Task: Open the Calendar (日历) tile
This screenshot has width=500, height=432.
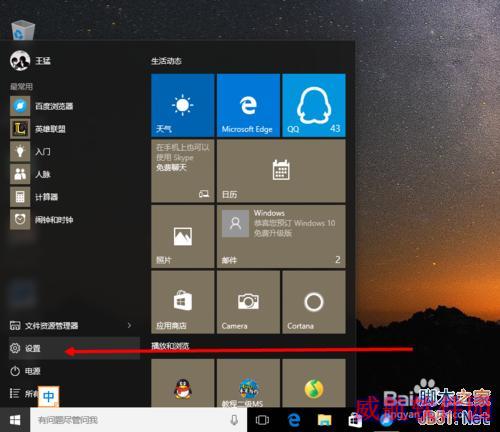Action: (x=281, y=171)
